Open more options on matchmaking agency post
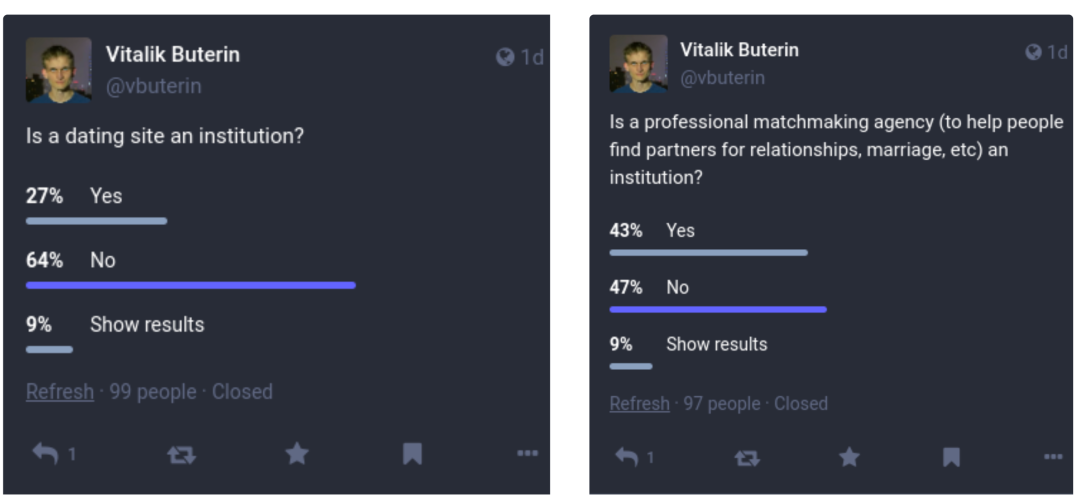Screen dimensions: 1080x503 (x=1053, y=457)
